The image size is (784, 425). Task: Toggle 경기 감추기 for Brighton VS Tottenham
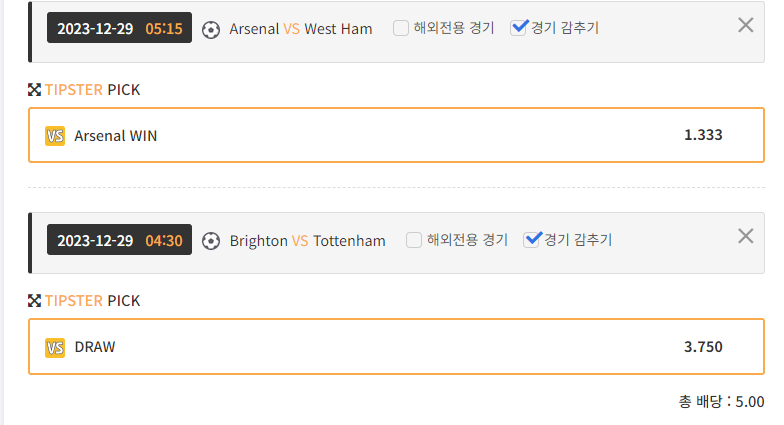tap(532, 240)
